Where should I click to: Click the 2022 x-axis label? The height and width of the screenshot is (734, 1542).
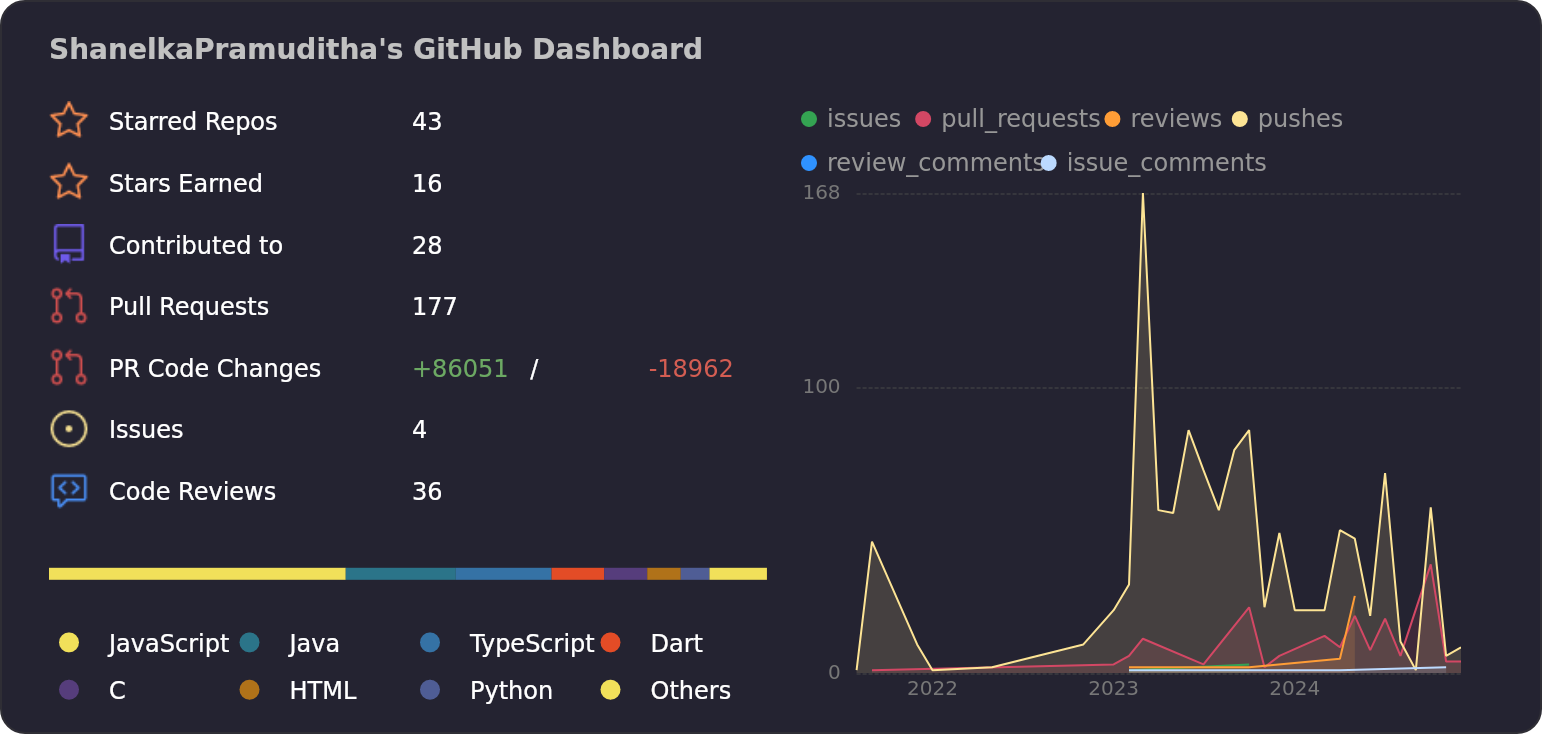(932, 689)
